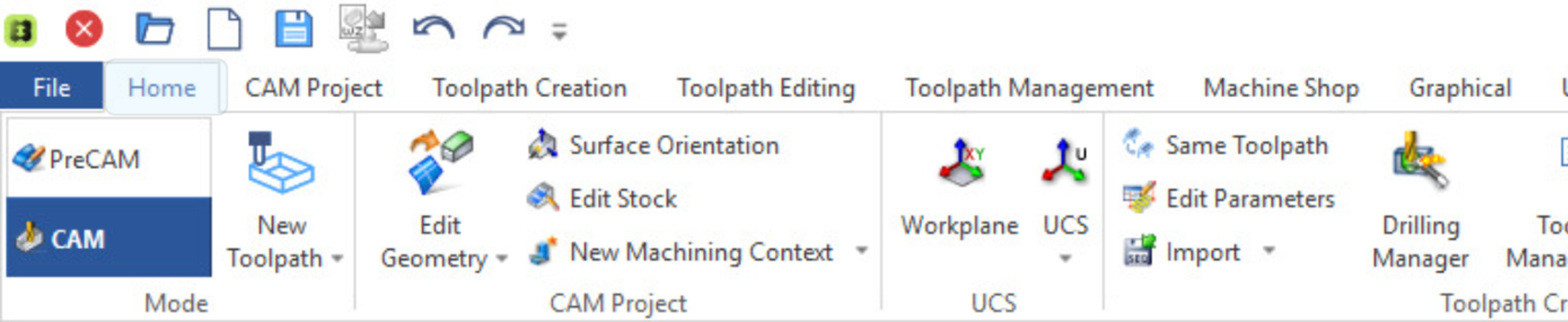Launch the Drilling Manager
The width and height of the screenshot is (1568, 322).
point(1420,202)
